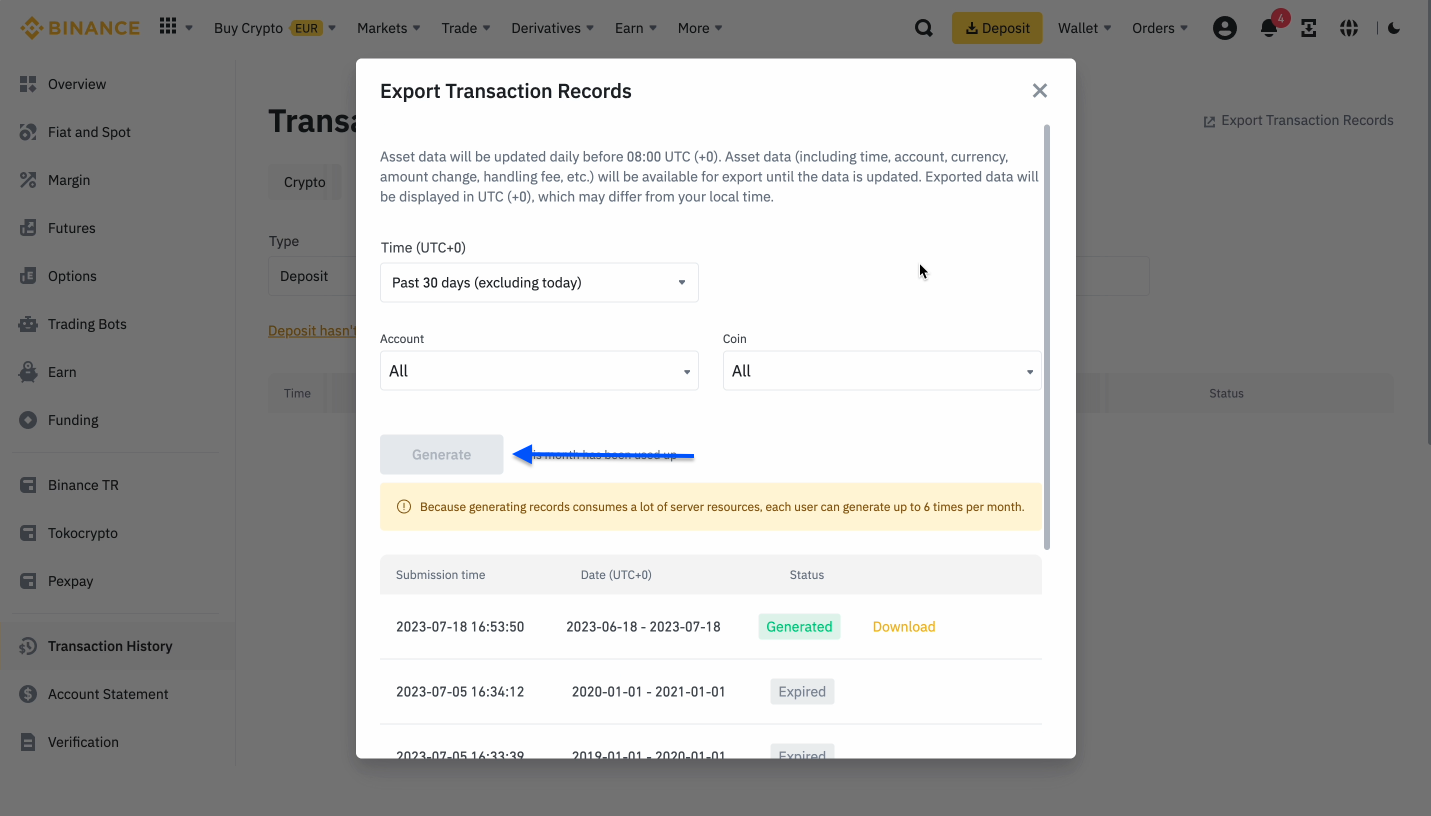Expand the Trade menu
Screen dimensions: 1431x816
pyautogui.click(x=466, y=28)
